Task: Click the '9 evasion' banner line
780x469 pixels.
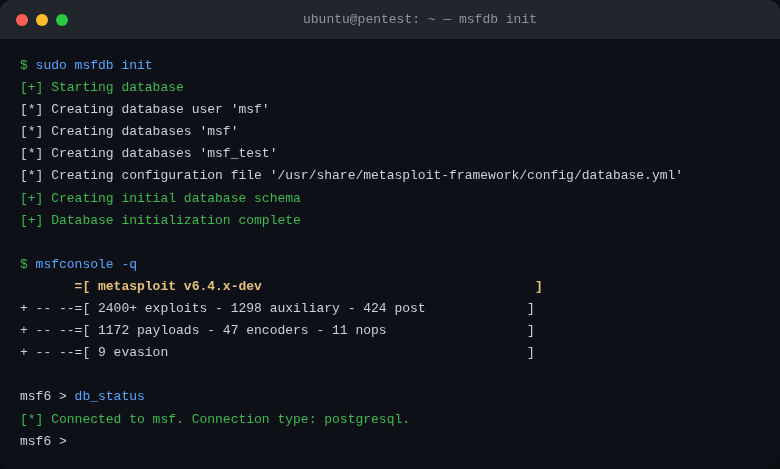Action: click(277, 352)
